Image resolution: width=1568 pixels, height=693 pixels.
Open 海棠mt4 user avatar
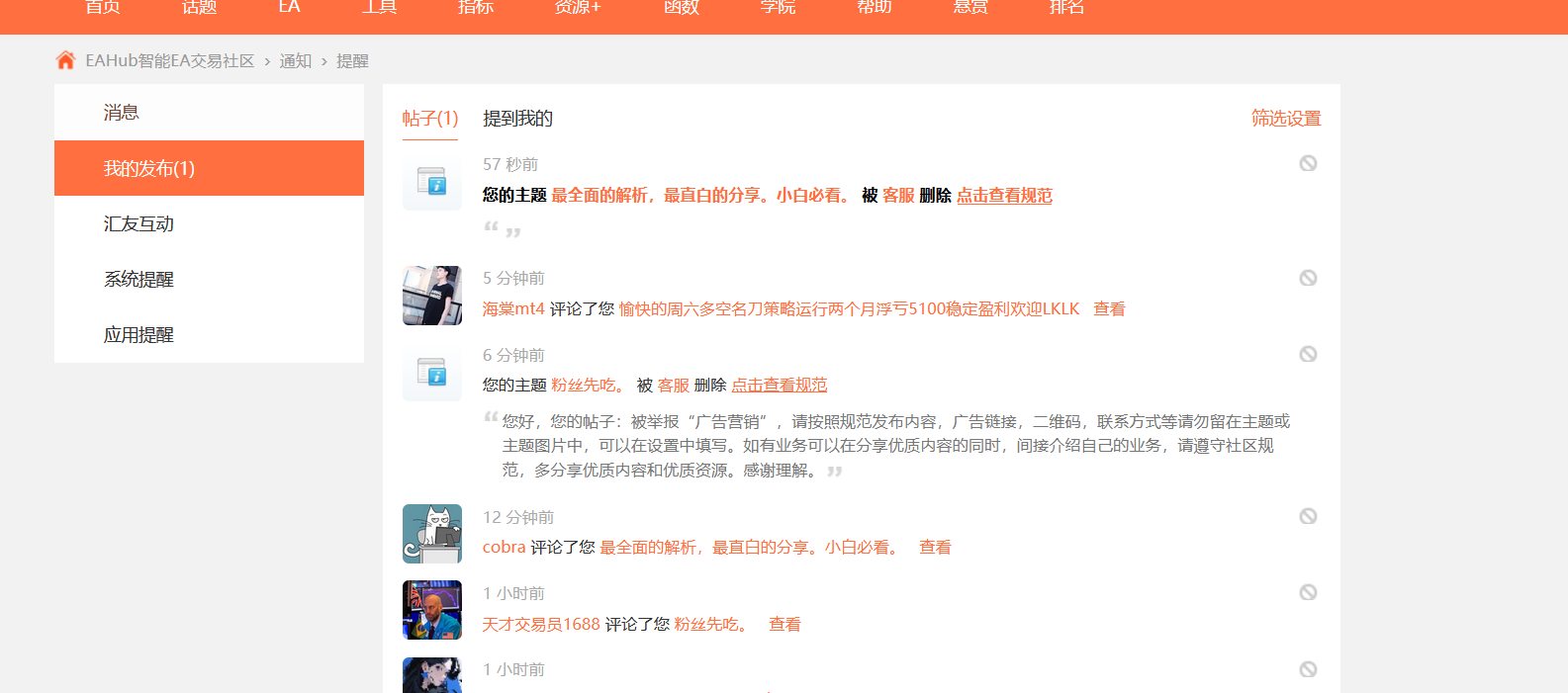(x=432, y=296)
